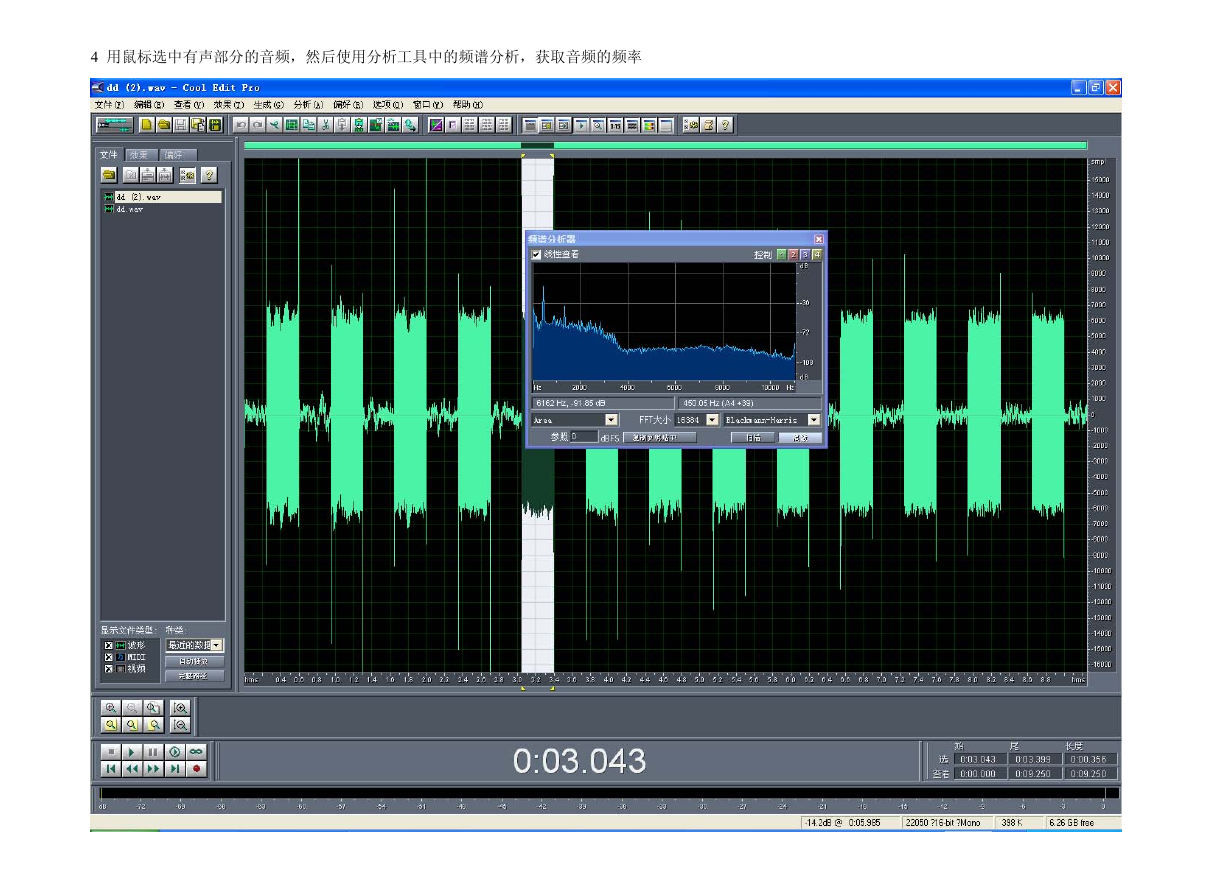
Task: Select hold button 2 in analyzer
Action: 793,255
